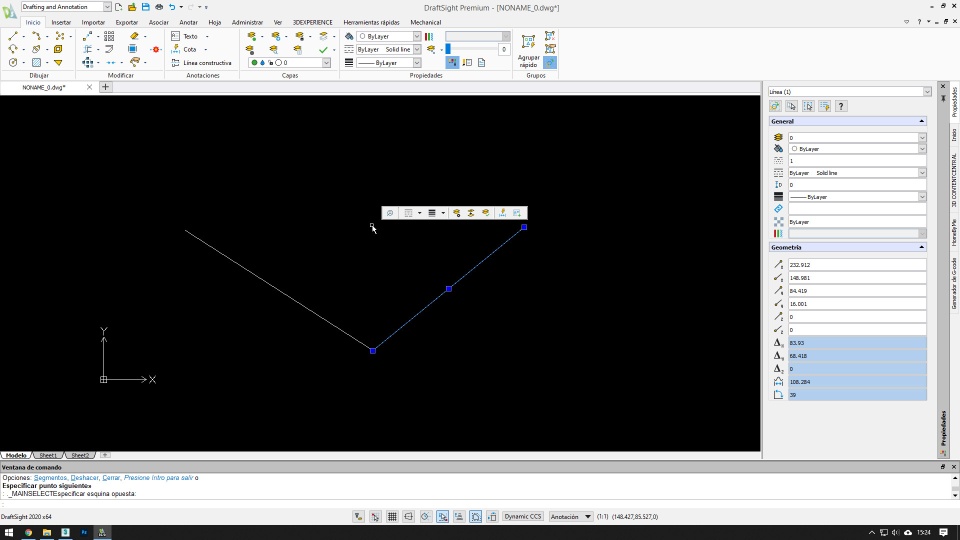Open the Mechanical ribbon tab
The width and height of the screenshot is (960, 540).
[426, 22]
